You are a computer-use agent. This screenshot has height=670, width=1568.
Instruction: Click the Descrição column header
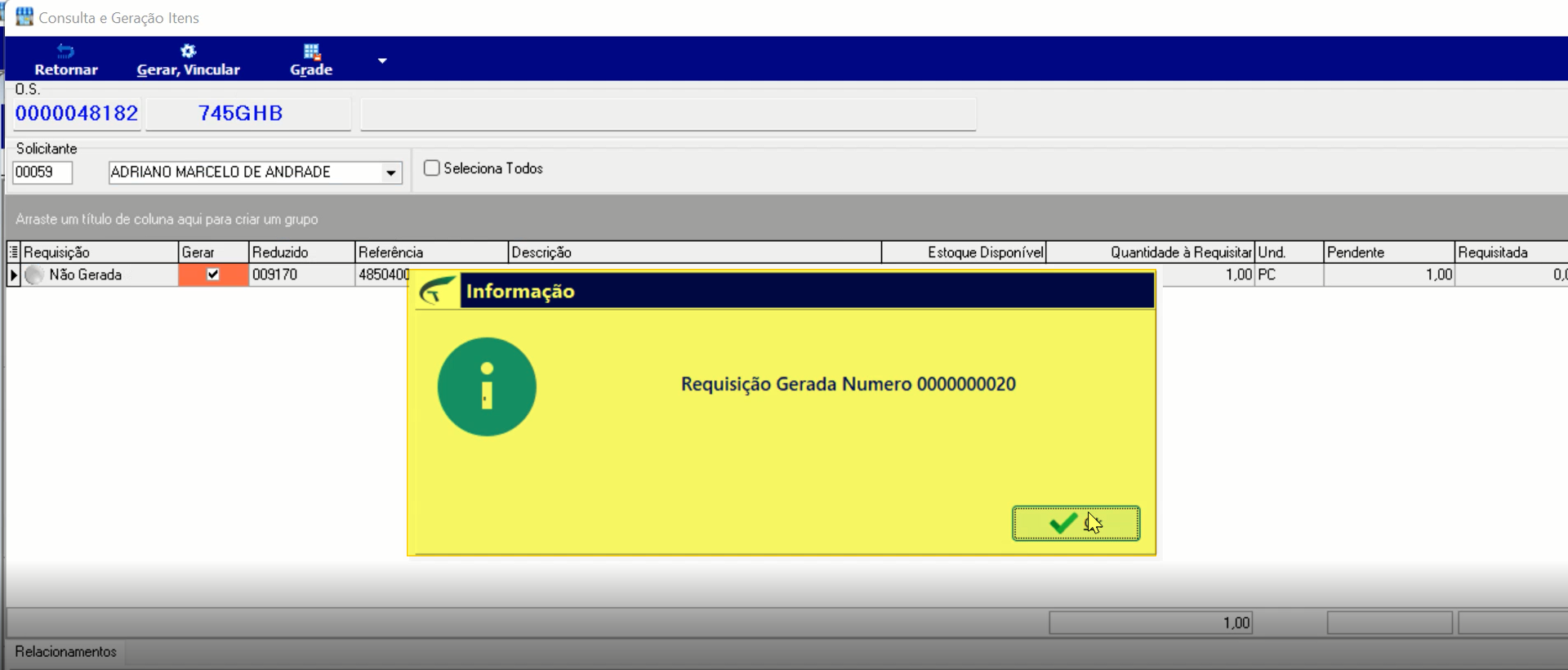click(694, 252)
